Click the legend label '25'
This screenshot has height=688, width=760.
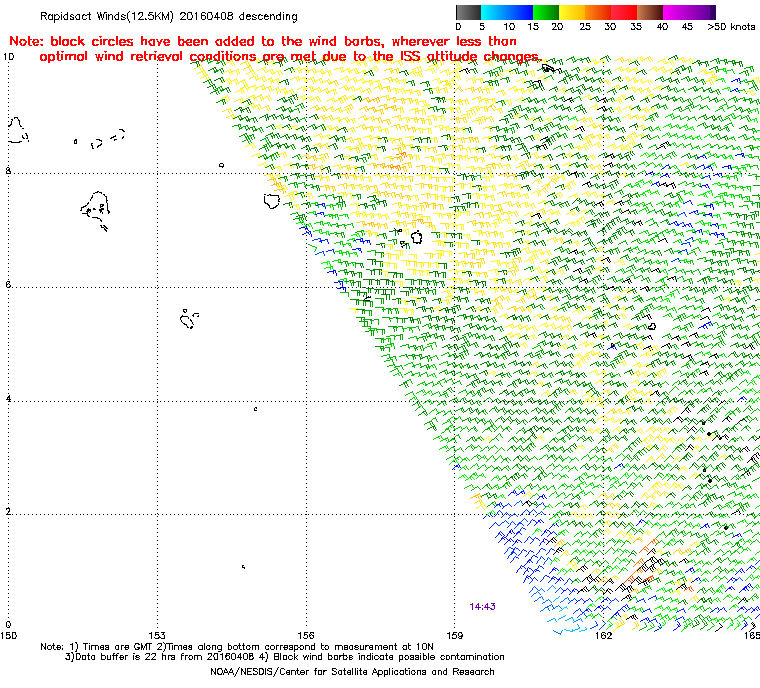(x=585, y=27)
